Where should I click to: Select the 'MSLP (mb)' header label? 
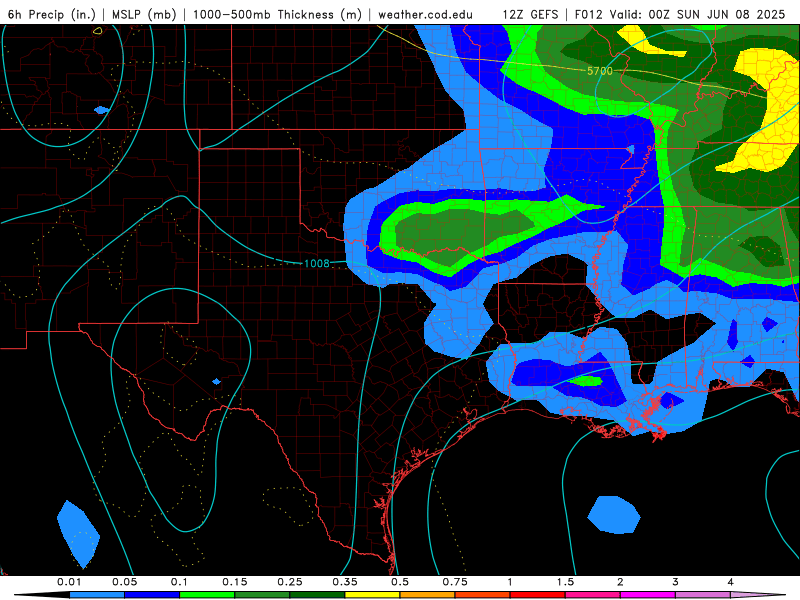coord(144,14)
